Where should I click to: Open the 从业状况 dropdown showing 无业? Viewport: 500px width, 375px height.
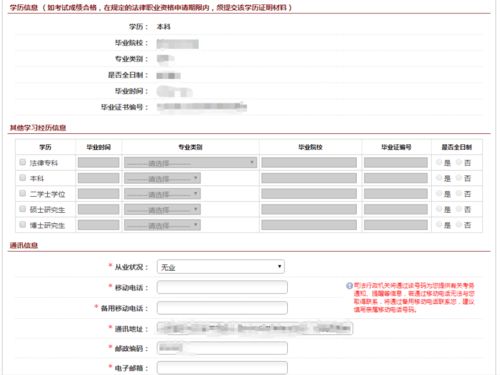pyautogui.click(x=221, y=267)
